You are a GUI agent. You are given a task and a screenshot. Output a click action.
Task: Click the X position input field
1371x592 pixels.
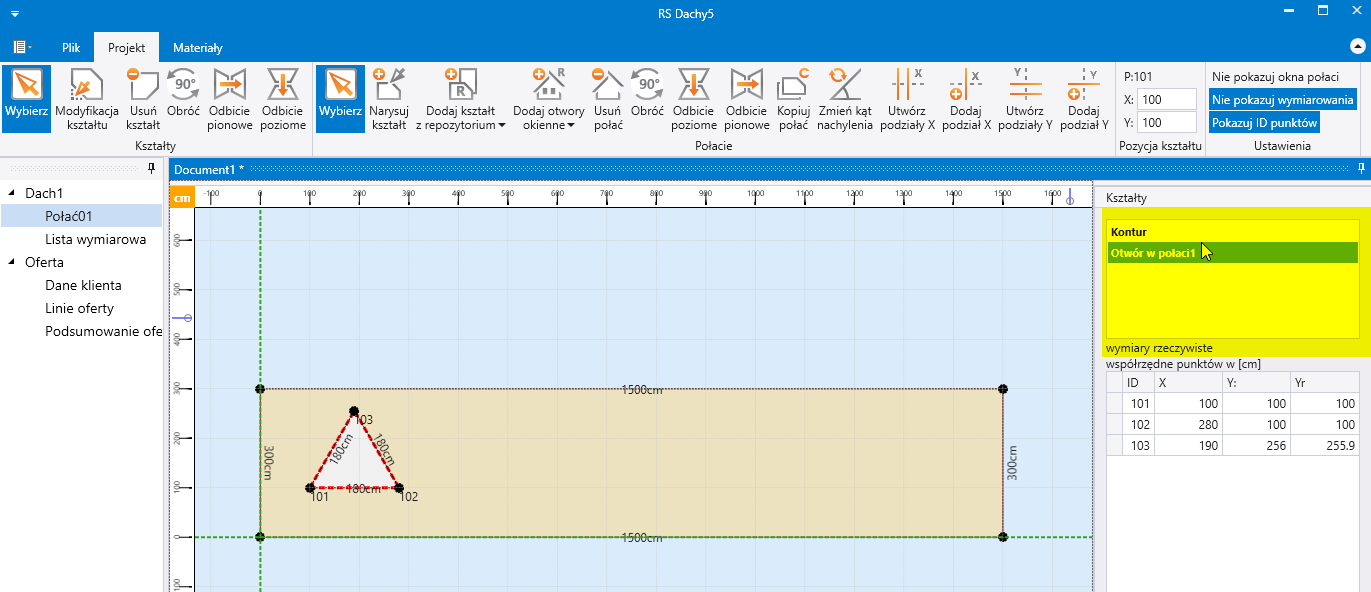1166,99
